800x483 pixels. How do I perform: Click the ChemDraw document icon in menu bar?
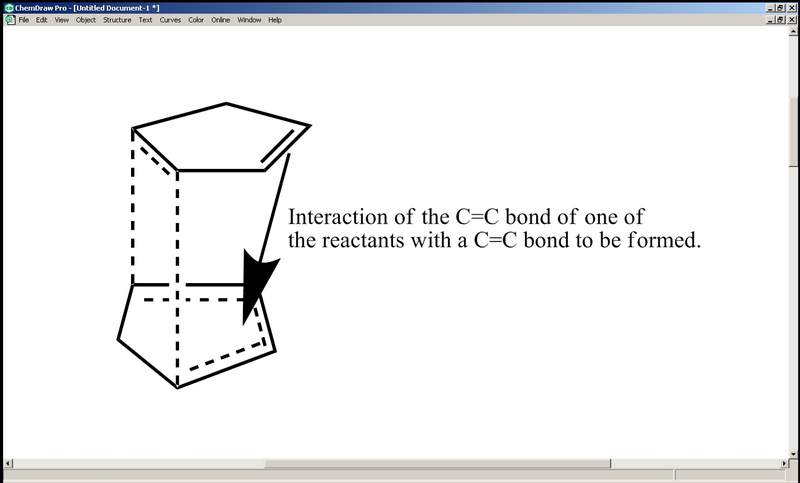click(10, 20)
